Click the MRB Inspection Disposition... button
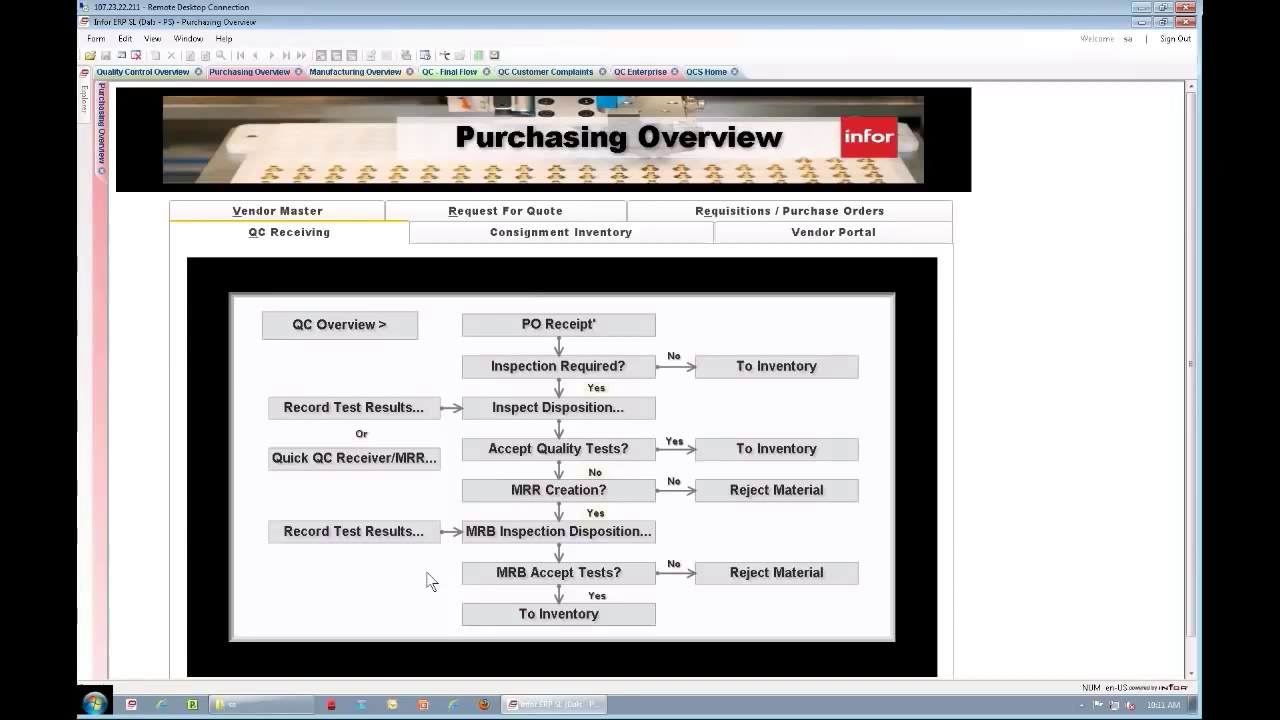Viewport: 1280px width, 720px height. tap(558, 531)
